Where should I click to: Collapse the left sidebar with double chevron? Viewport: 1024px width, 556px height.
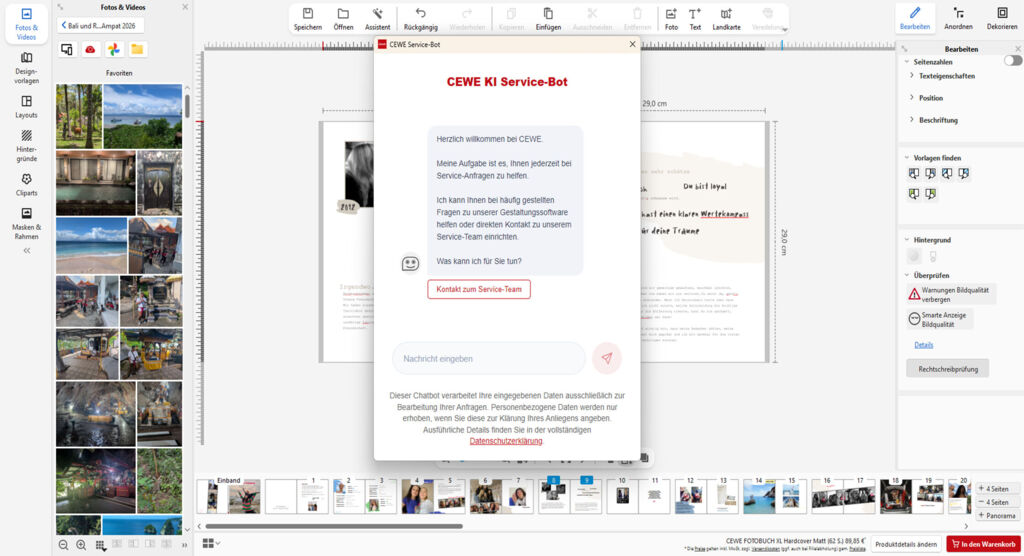[x=27, y=250]
